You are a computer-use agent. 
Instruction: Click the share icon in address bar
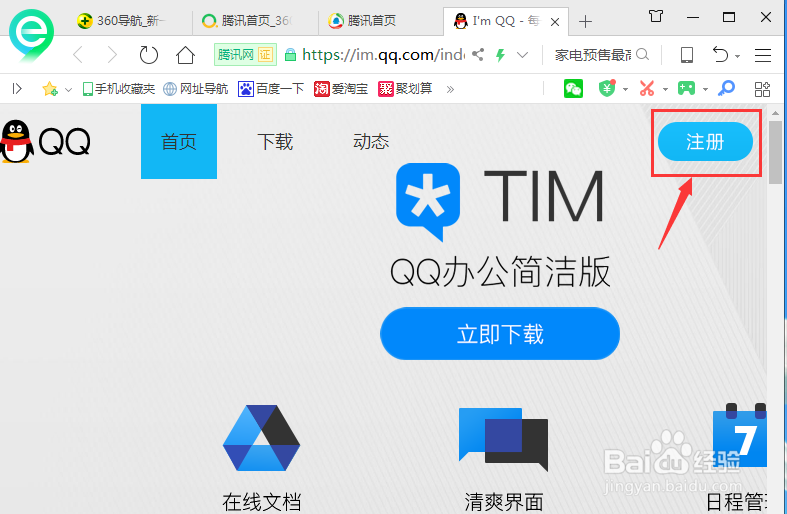click(478, 55)
